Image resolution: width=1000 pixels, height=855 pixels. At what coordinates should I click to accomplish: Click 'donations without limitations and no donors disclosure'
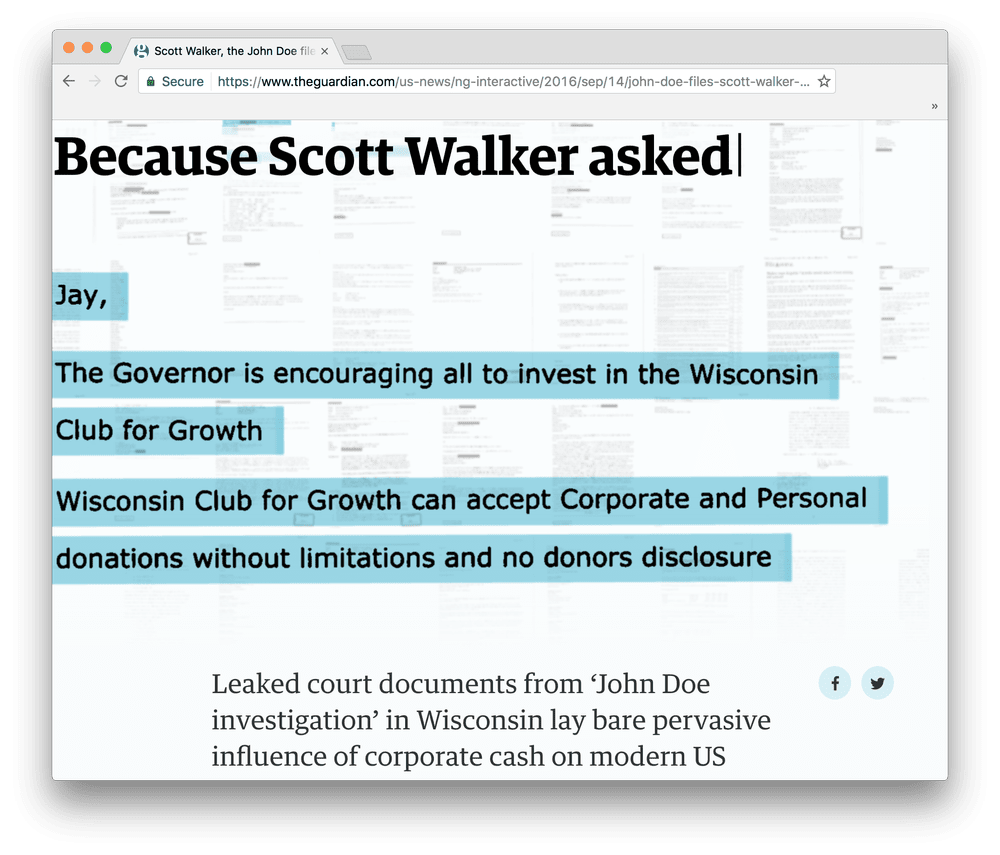[x=413, y=558]
